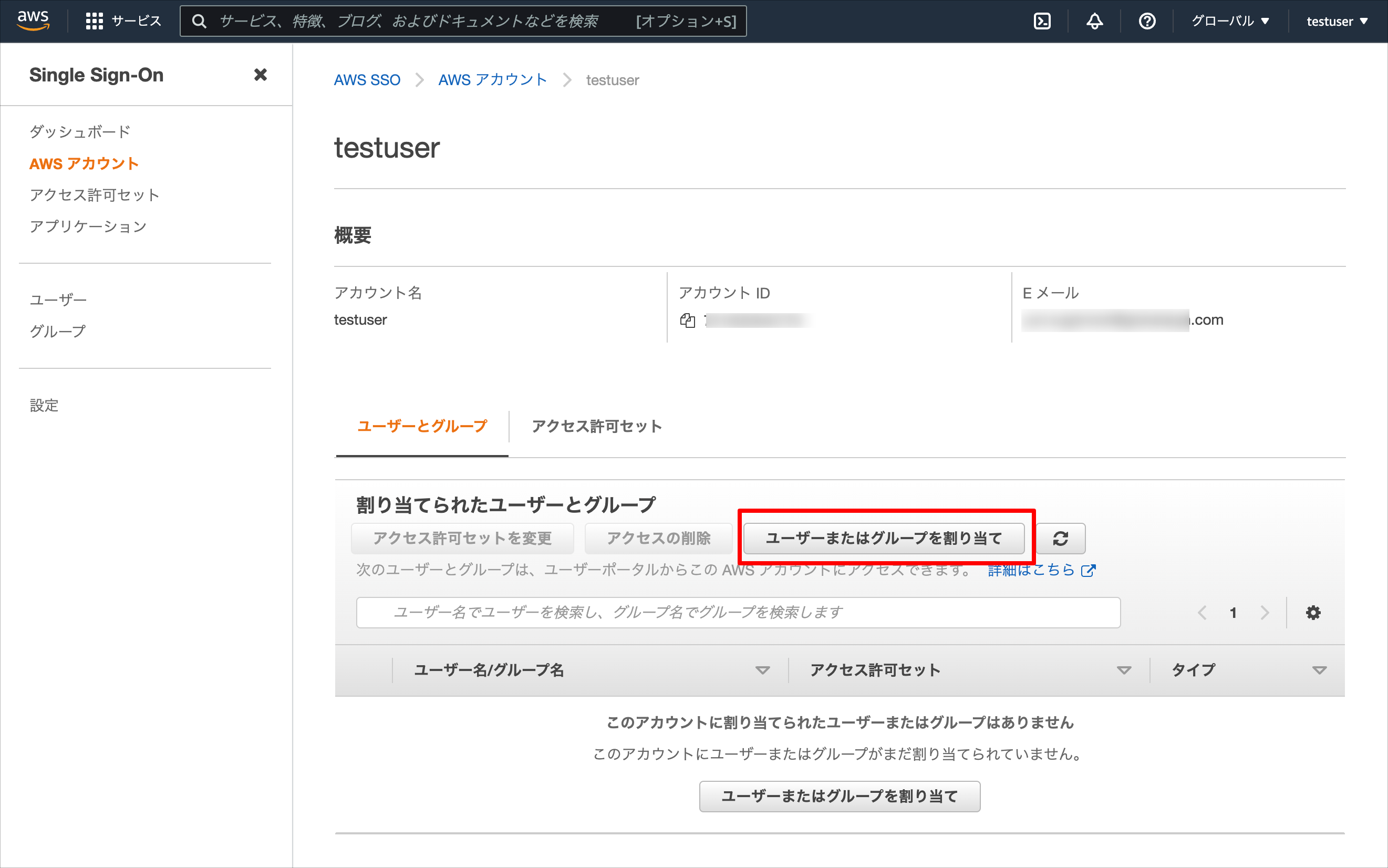The width and height of the screenshot is (1388, 868).
Task: Go to previous page arrow
Action: pyautogui.click(x=1202, y=613)
